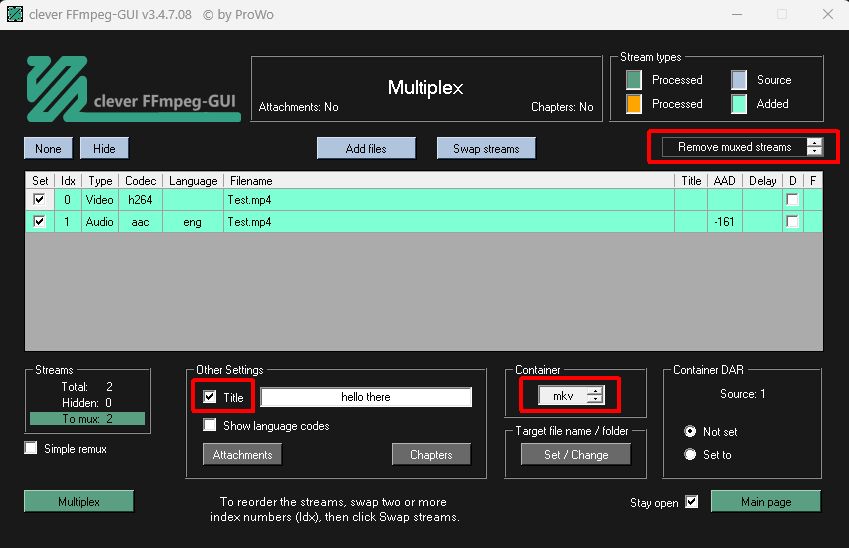Click the blue Source color swatch
The width and height of the screenshot is (849, 548).
739,80
